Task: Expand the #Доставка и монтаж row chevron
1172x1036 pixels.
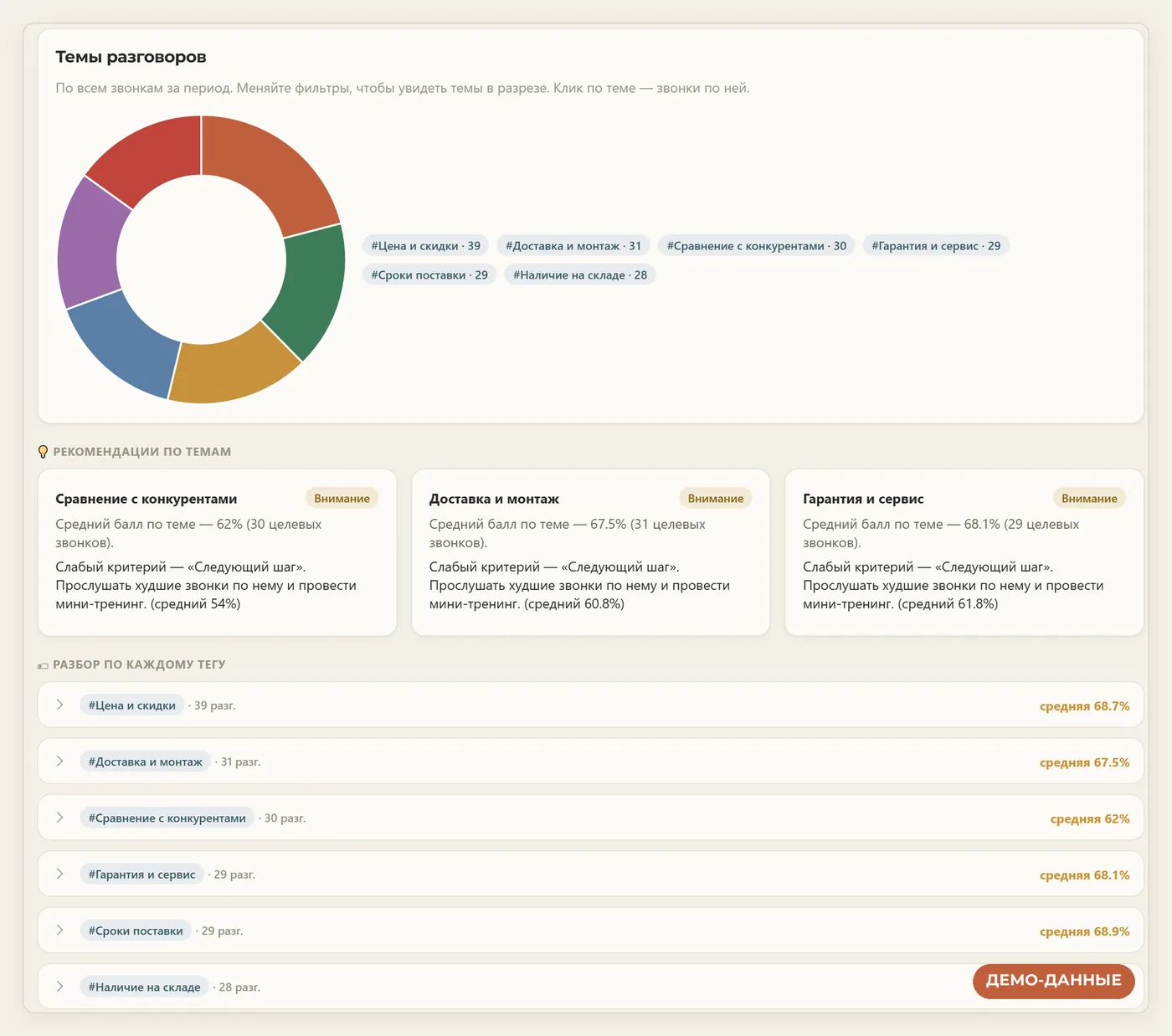Action: click(59, 761)
